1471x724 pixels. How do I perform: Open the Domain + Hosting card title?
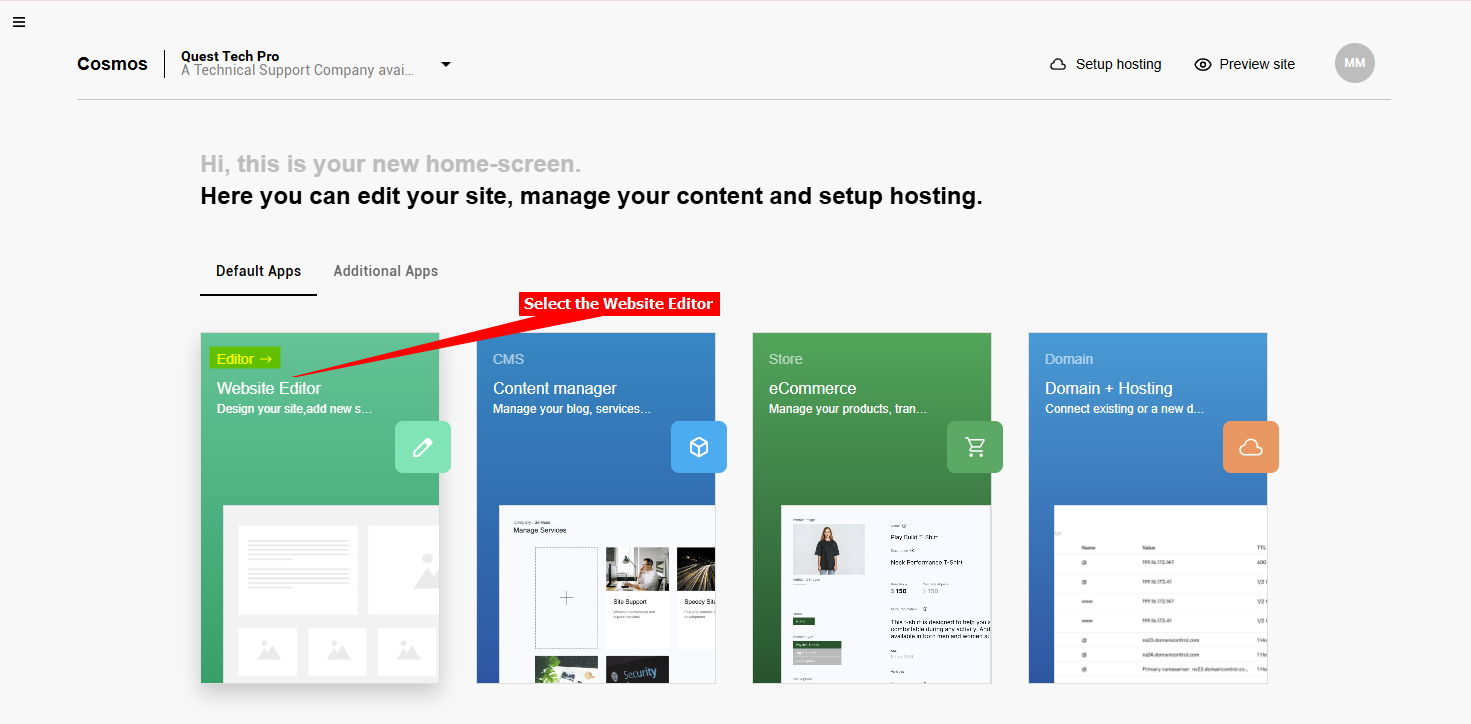click(x=1109, y=388)
